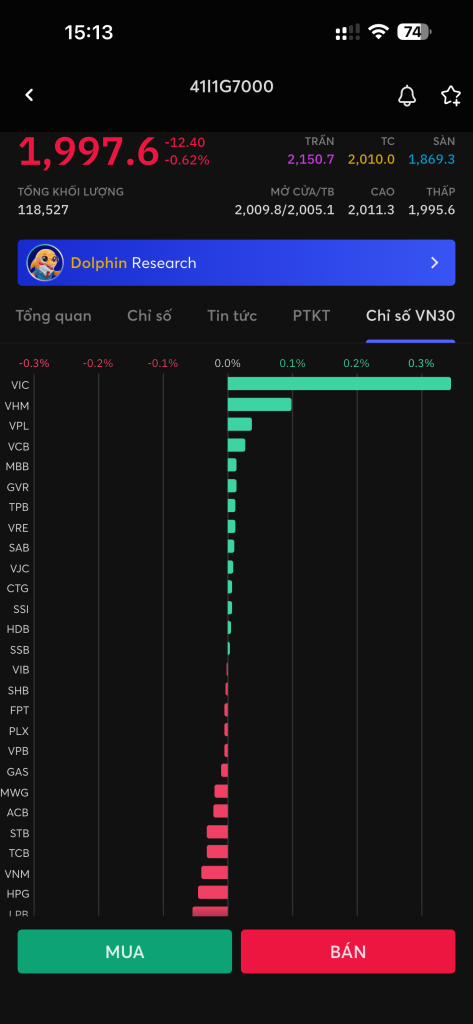The image size is (473, 1024).
Task: Tap the 1,997.6 current price
Action: 88,152
